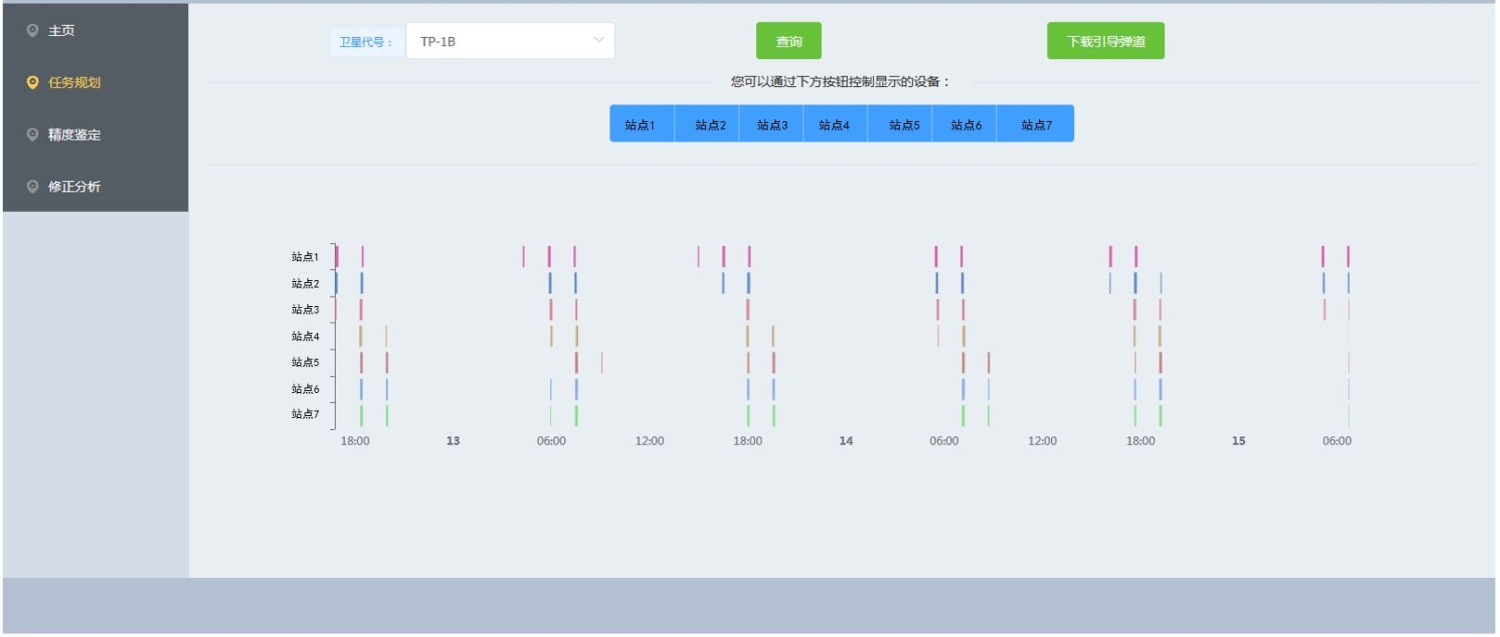1500x637 pixels.
Task: Expand the 卫星代号 dropdown arrow
Action: (599, 41)
